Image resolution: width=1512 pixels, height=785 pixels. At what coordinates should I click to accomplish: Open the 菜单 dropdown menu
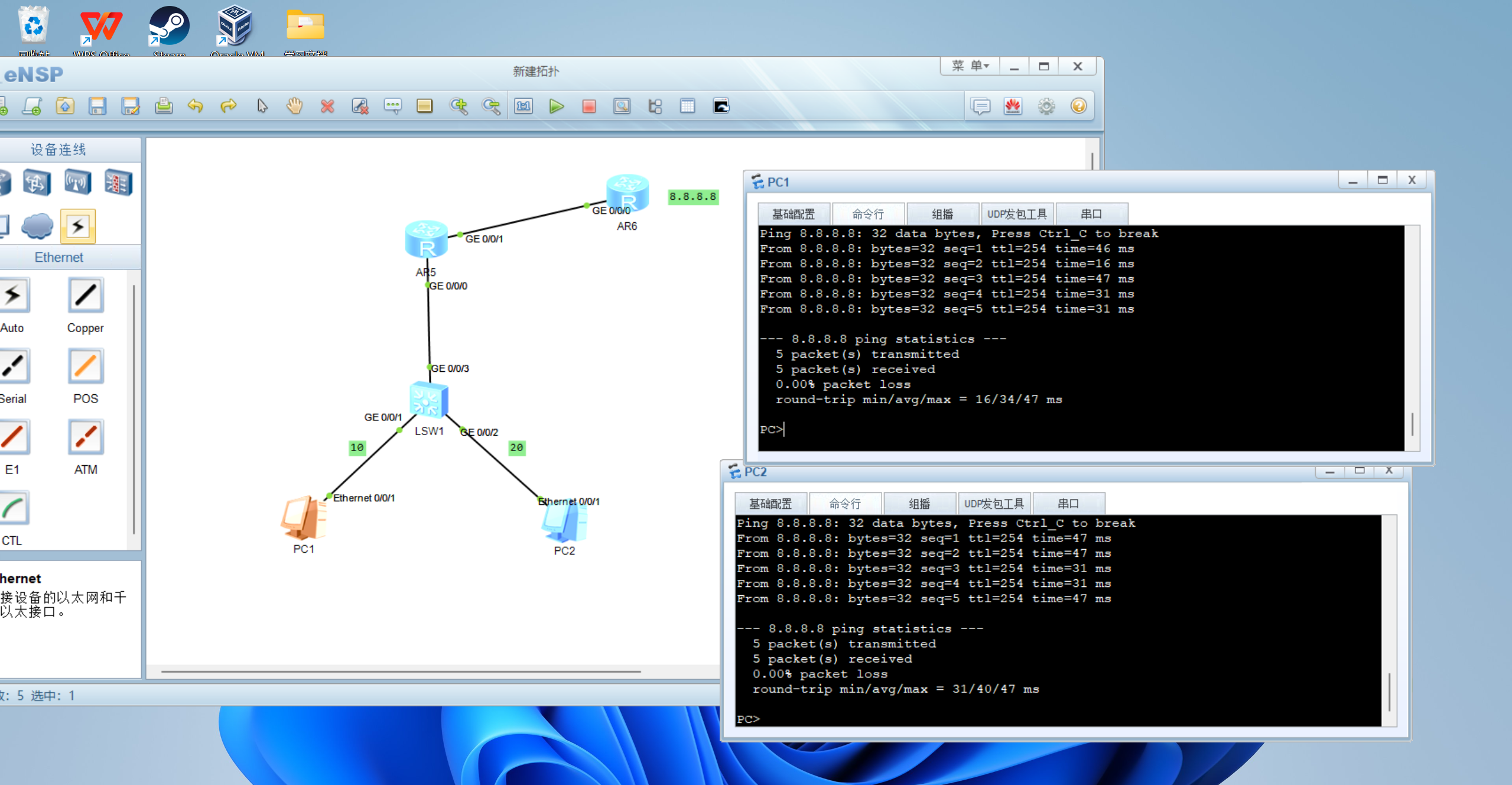(970, 66)
